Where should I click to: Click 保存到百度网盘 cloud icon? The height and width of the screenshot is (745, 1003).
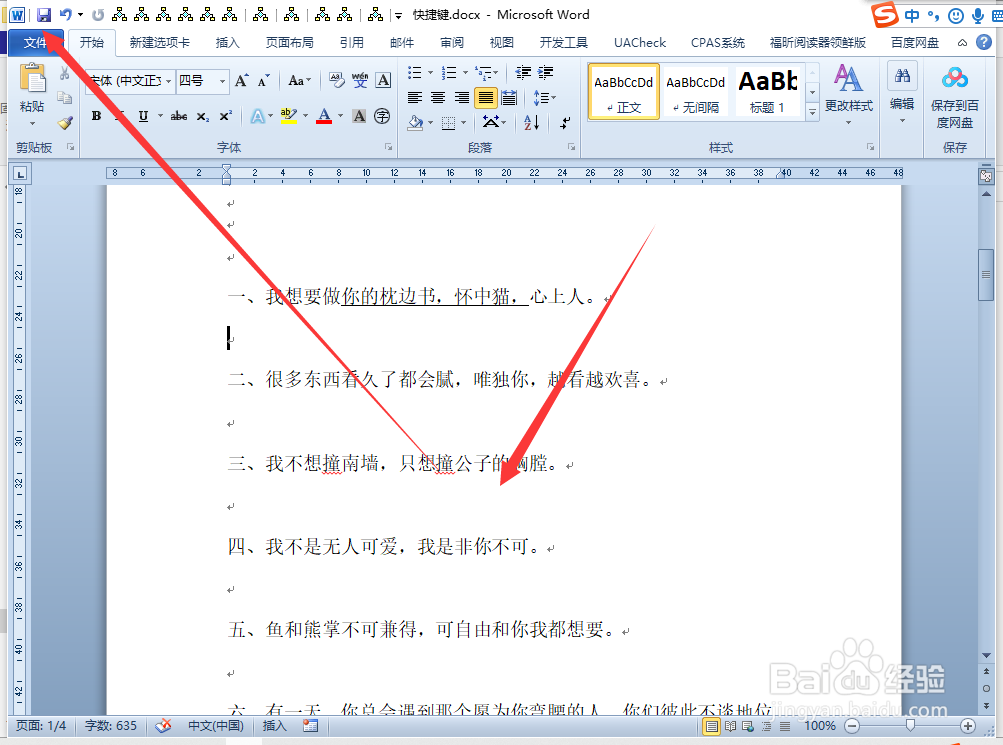(954, 78)
